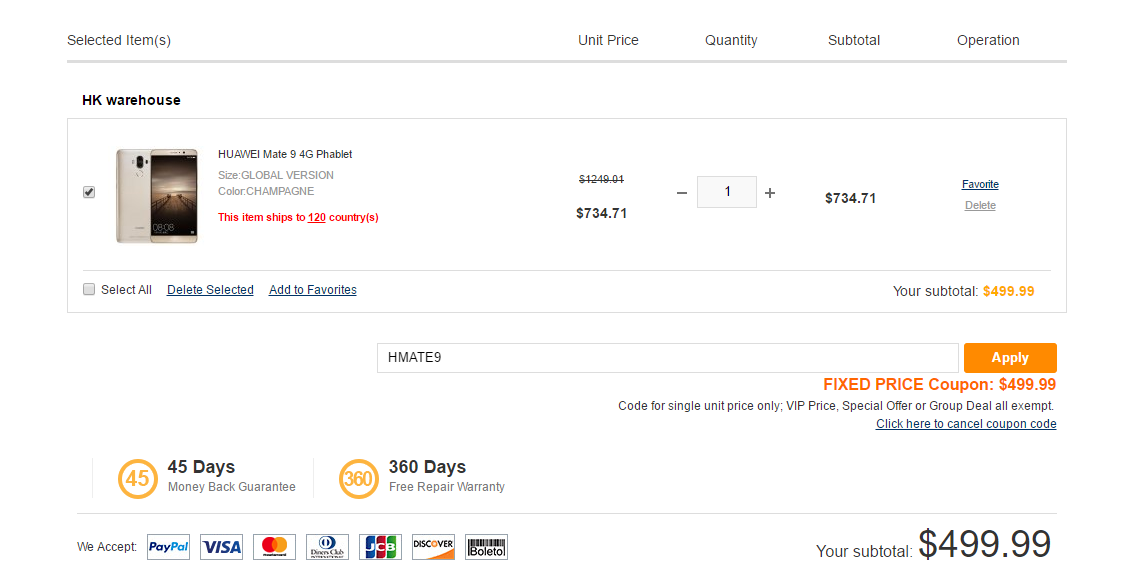
Task: Click the Diners Club icon
Action: (327, 547)
